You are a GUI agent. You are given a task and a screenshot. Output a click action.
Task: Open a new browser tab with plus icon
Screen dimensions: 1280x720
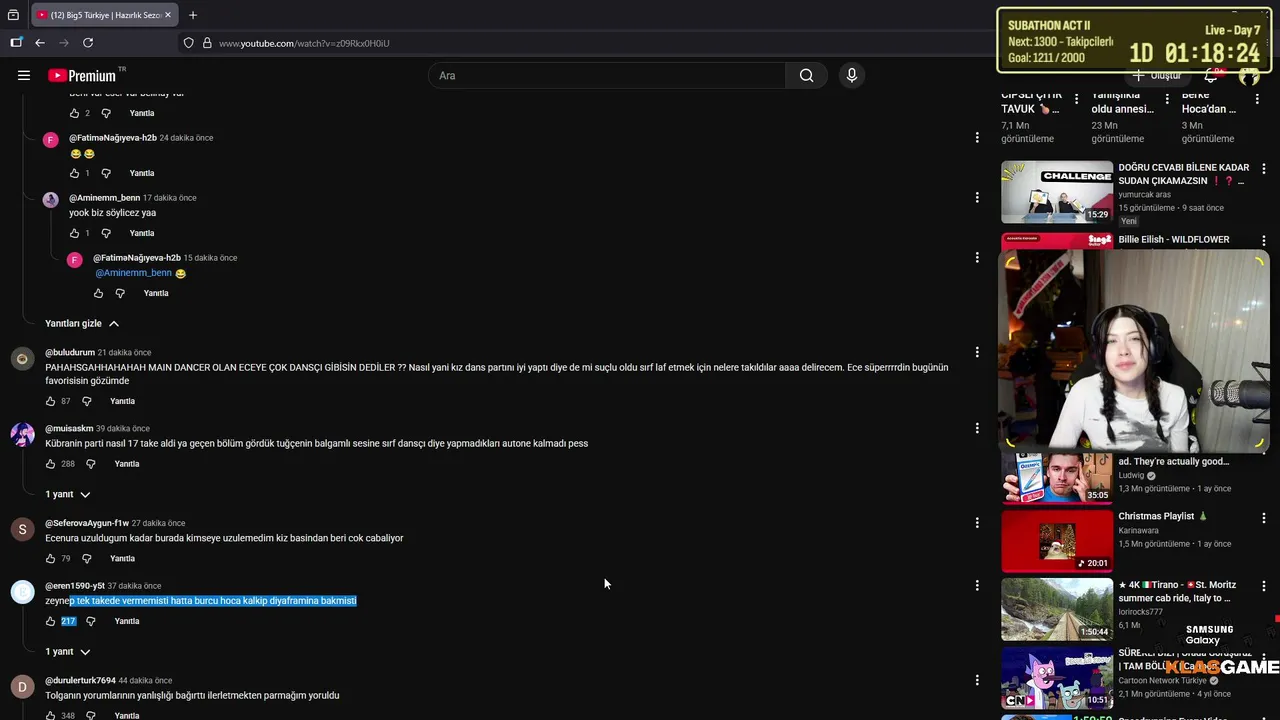tap(193, 15)
